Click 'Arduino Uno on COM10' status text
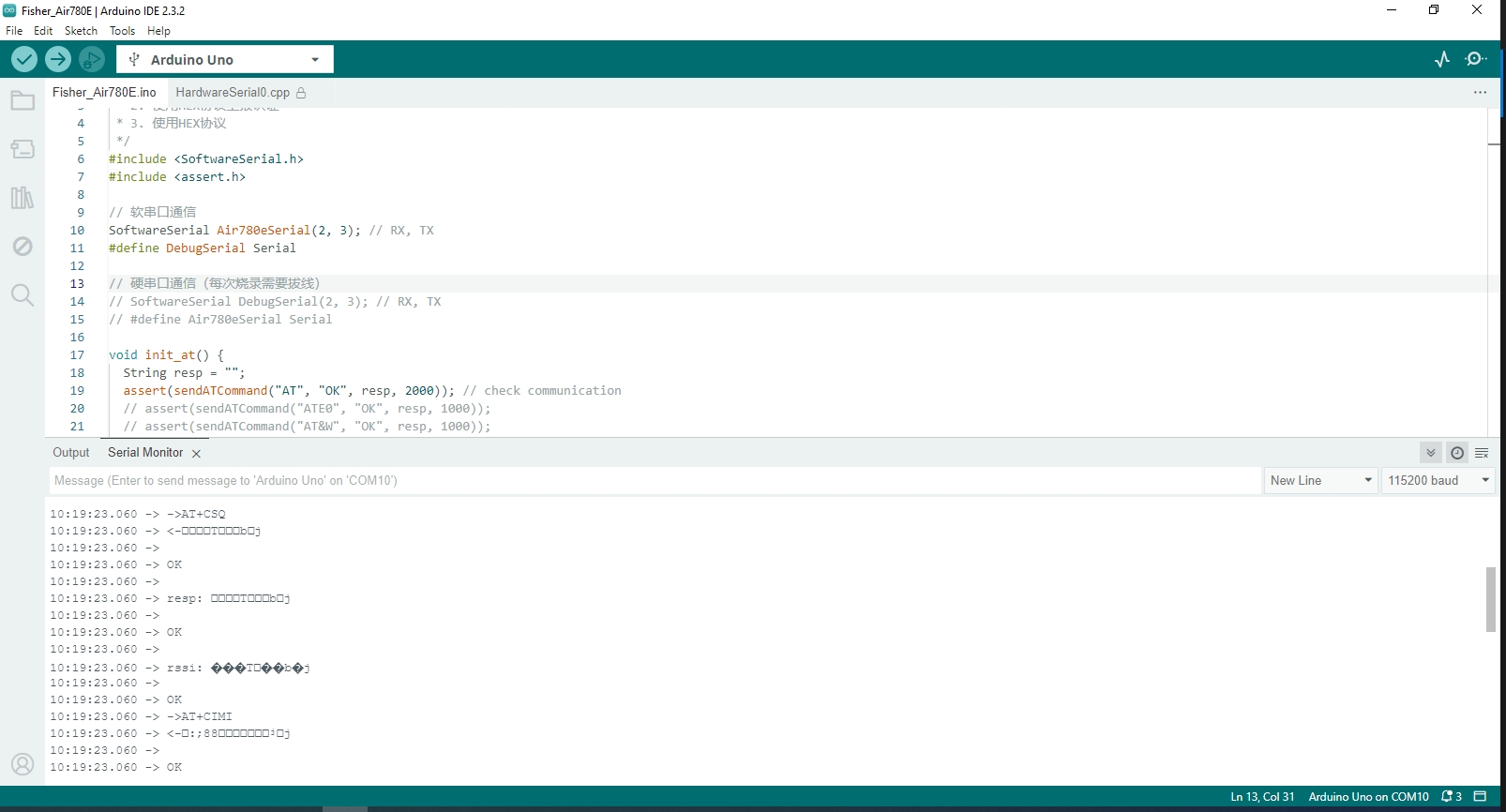Viewport: 1506px width, 812px height. pyautogui.click(x=1368, y=797)
